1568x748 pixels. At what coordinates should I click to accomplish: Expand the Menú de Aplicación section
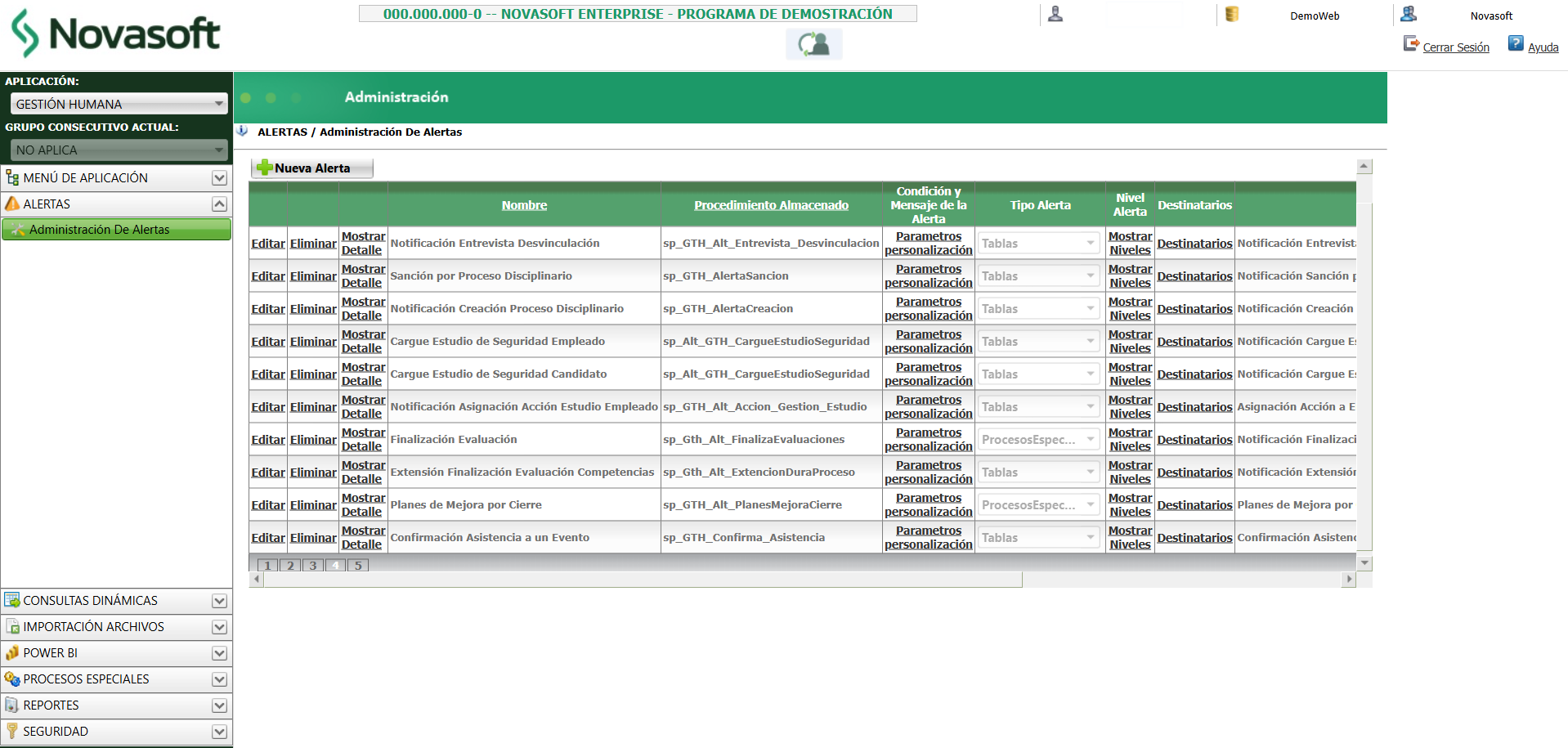click(x=219, y=178)
